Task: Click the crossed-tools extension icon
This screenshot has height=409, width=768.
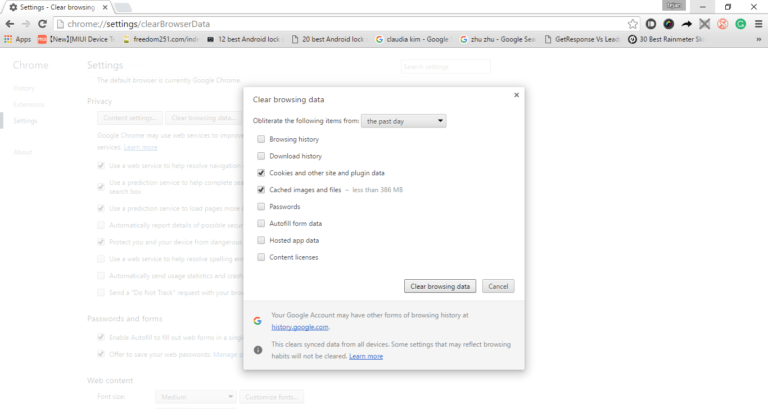Action: (704, 24)
